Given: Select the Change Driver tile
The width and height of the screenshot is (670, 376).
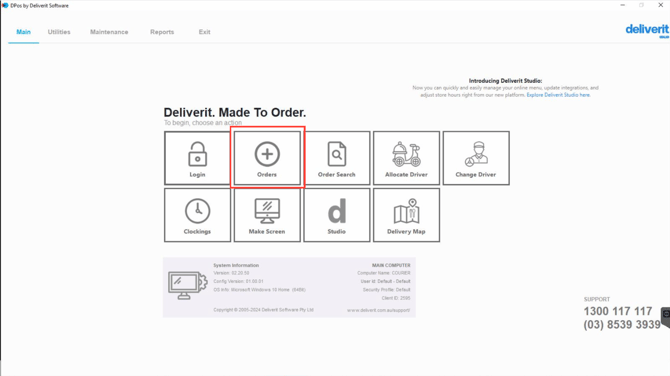Looking at the screenshot, I should click(476, 158).
